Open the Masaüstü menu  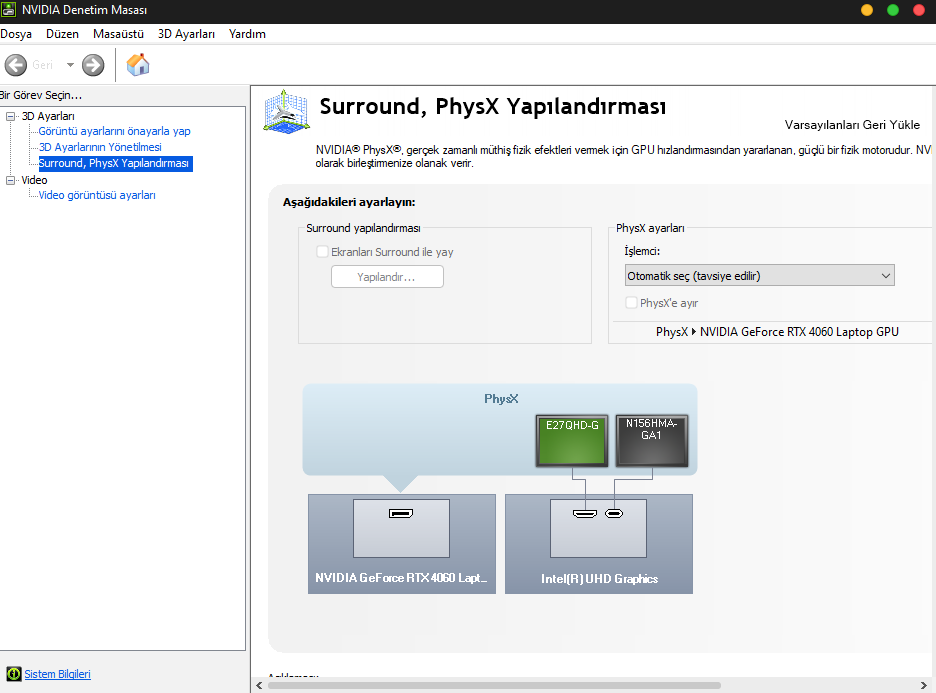[118, 34]
